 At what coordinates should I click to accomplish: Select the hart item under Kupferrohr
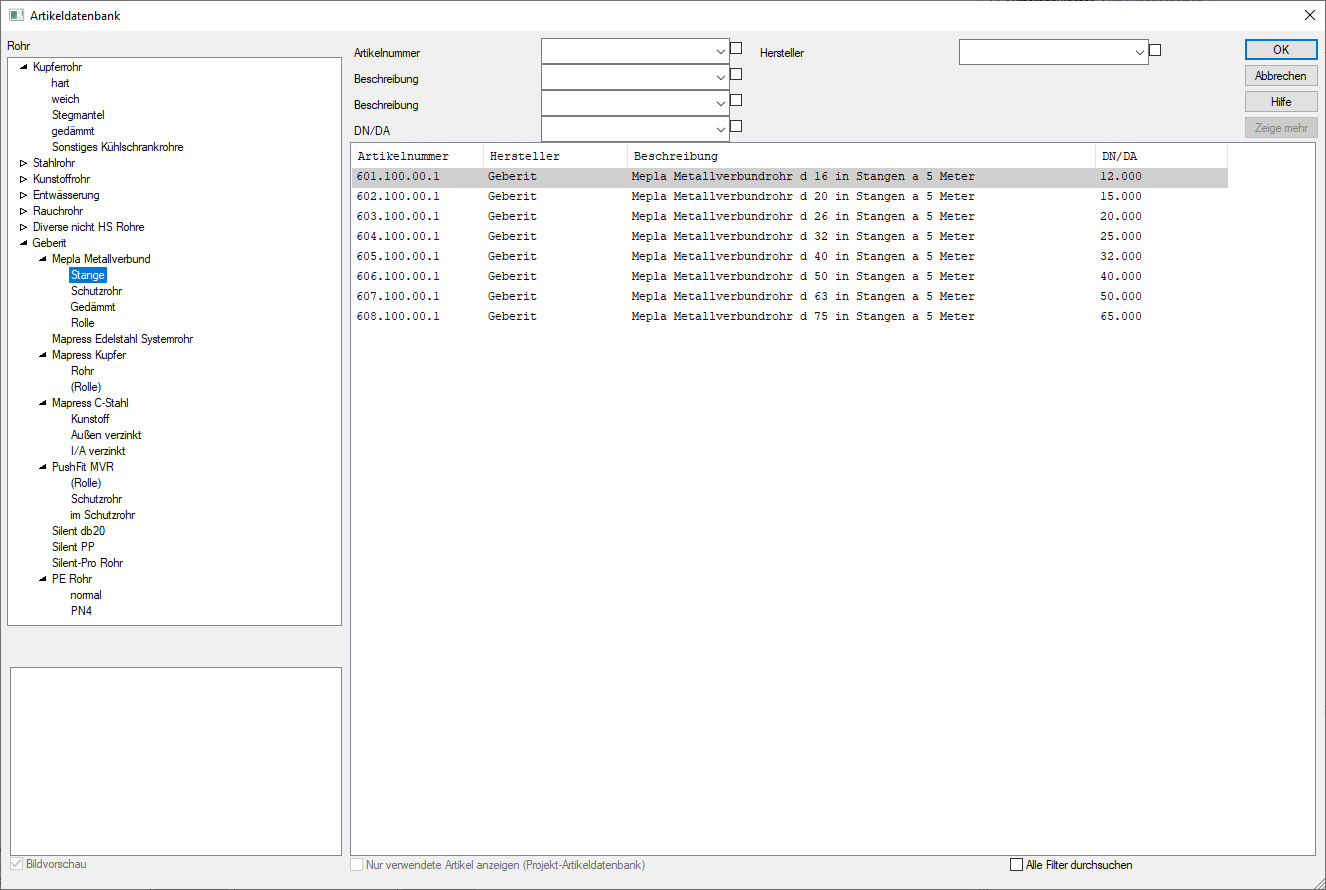[61, 83]
